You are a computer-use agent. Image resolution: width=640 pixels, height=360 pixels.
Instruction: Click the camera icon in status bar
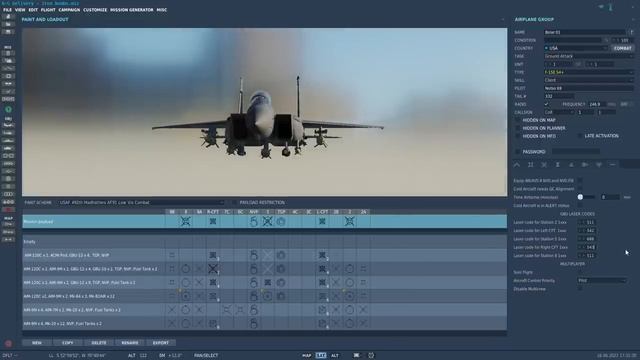point(356,356)
